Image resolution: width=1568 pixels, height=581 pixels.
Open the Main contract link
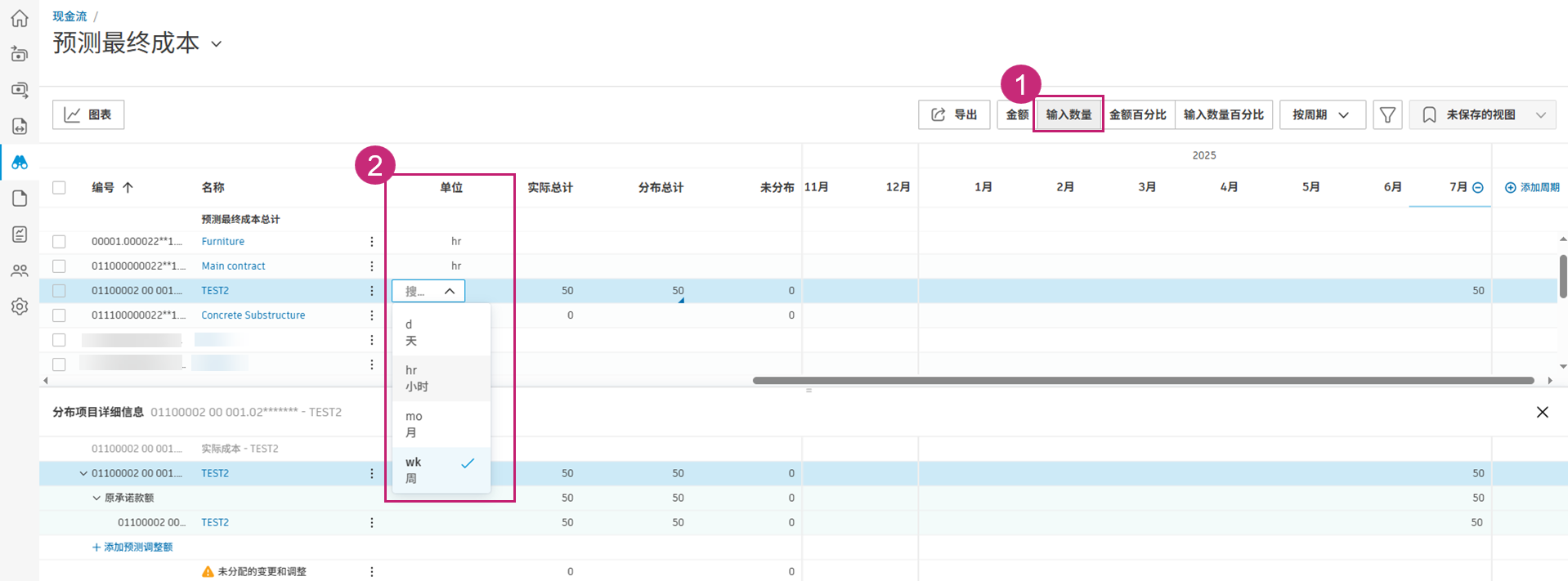[x=233, y=266]
